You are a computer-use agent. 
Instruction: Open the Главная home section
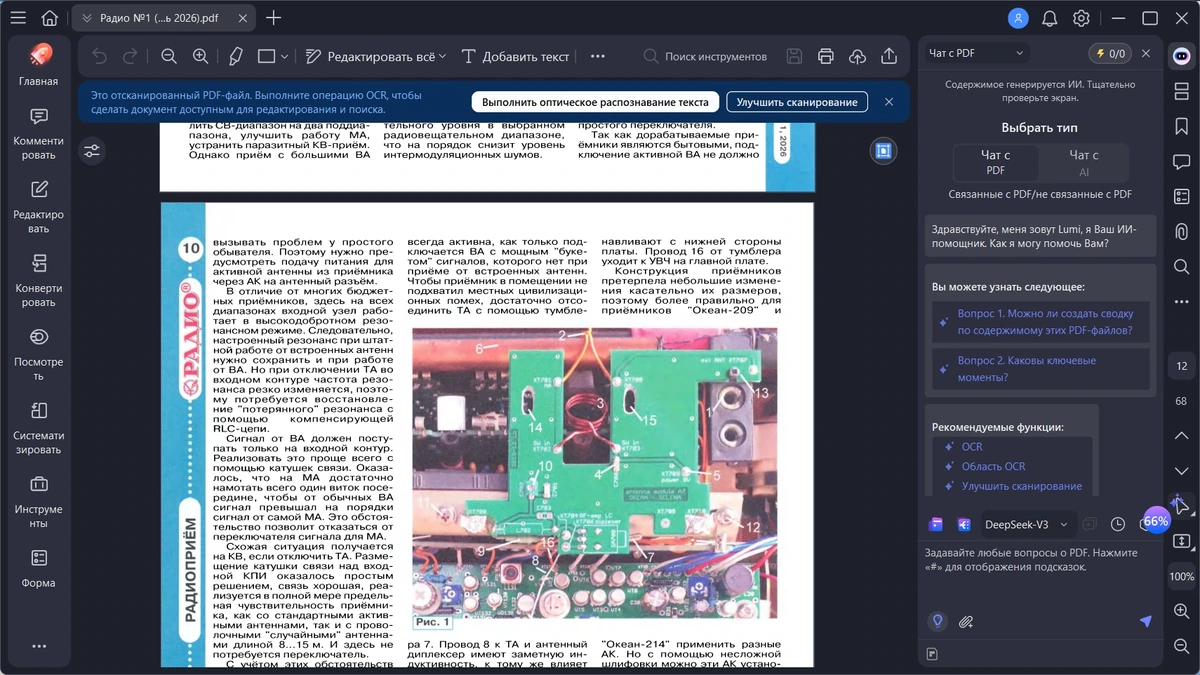(39, 65)
